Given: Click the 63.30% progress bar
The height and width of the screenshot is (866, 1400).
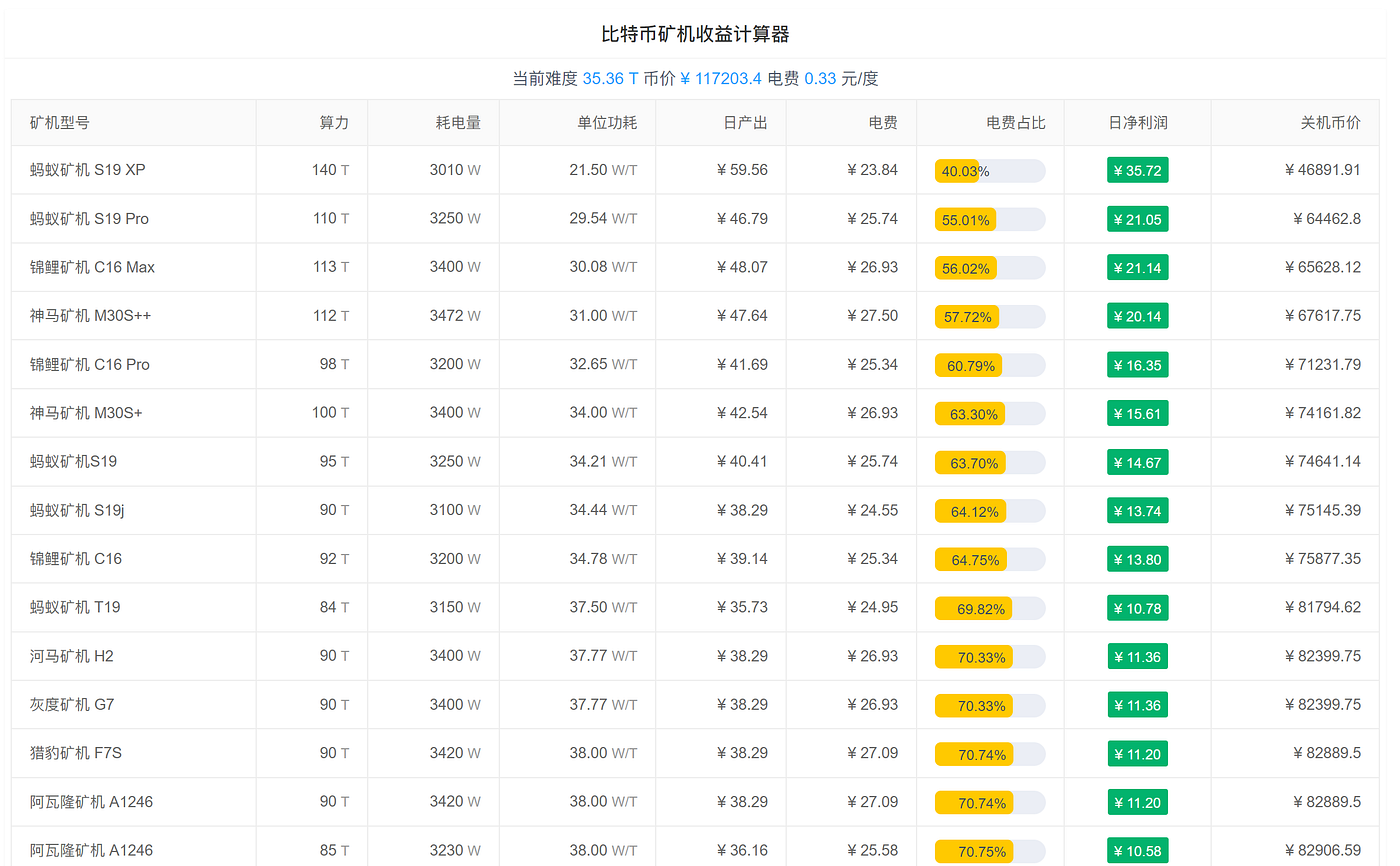Looking at the screenshot, I should click(x=990, y=414).
